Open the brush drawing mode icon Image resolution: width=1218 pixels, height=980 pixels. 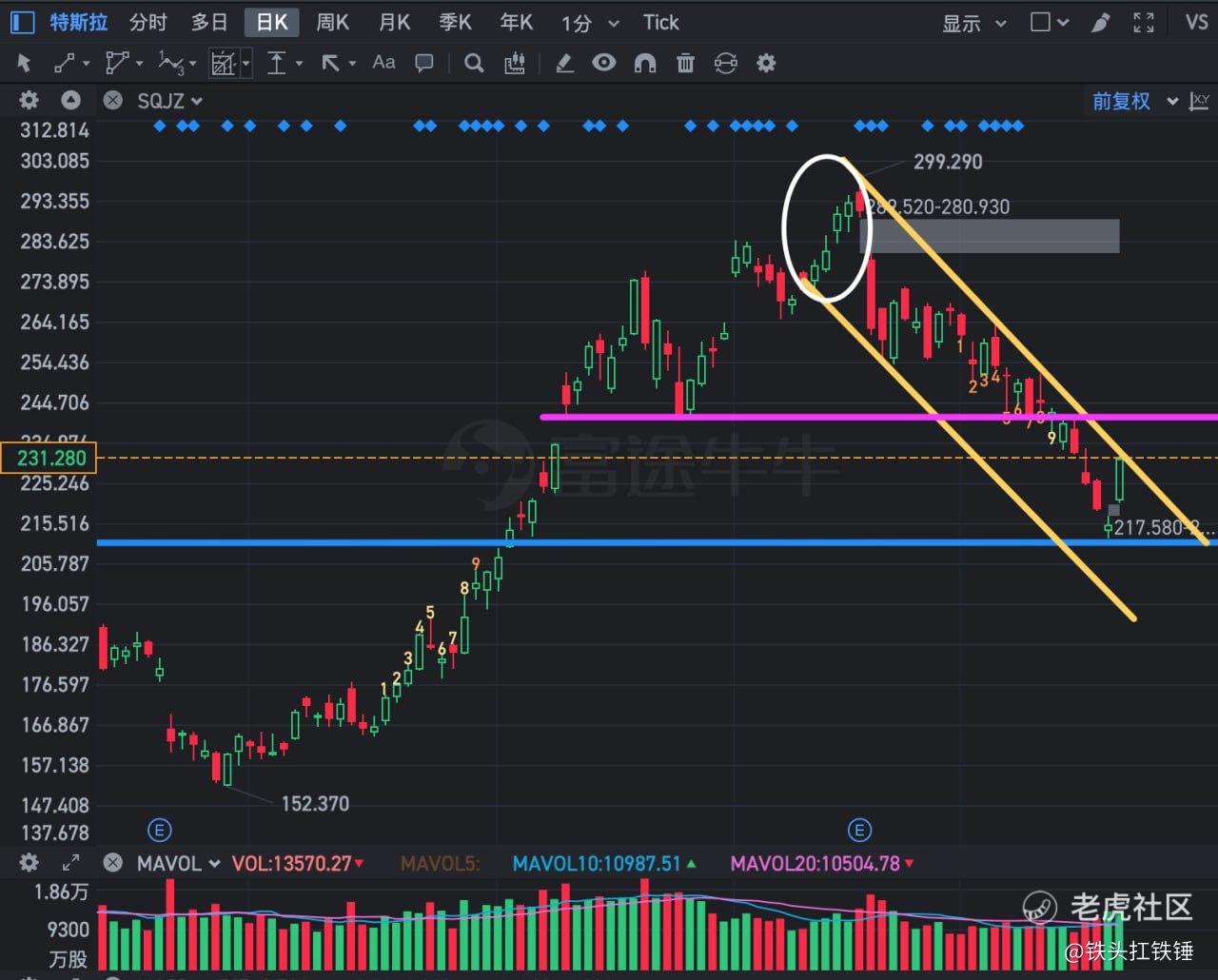click(x=1100, y=22)
